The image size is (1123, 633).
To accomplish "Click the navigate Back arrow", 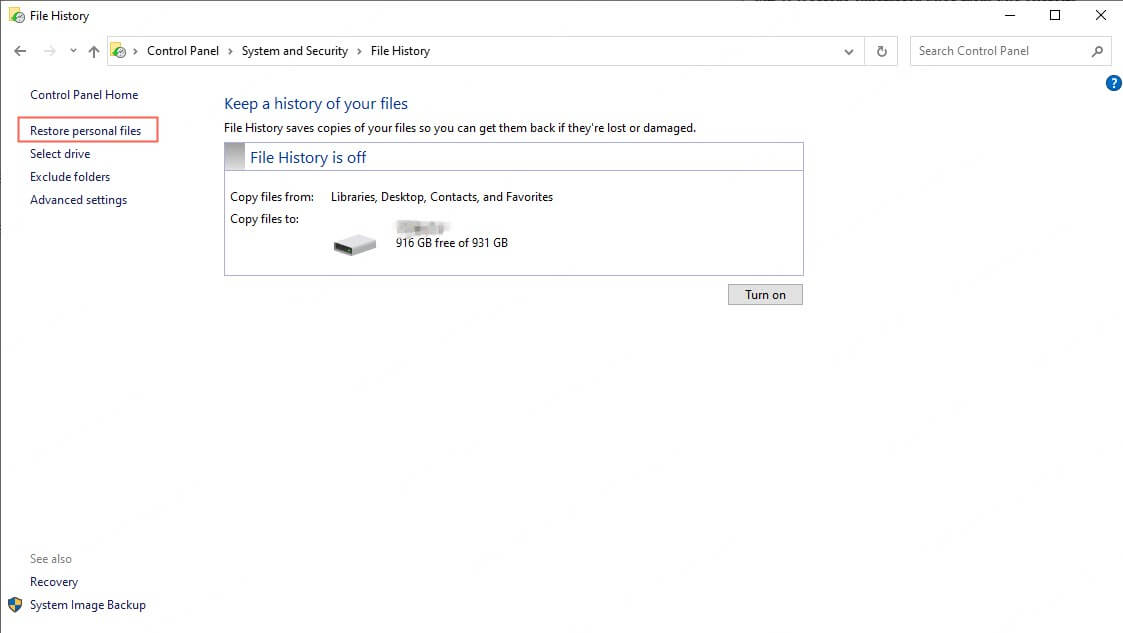I will click(20, 50).
